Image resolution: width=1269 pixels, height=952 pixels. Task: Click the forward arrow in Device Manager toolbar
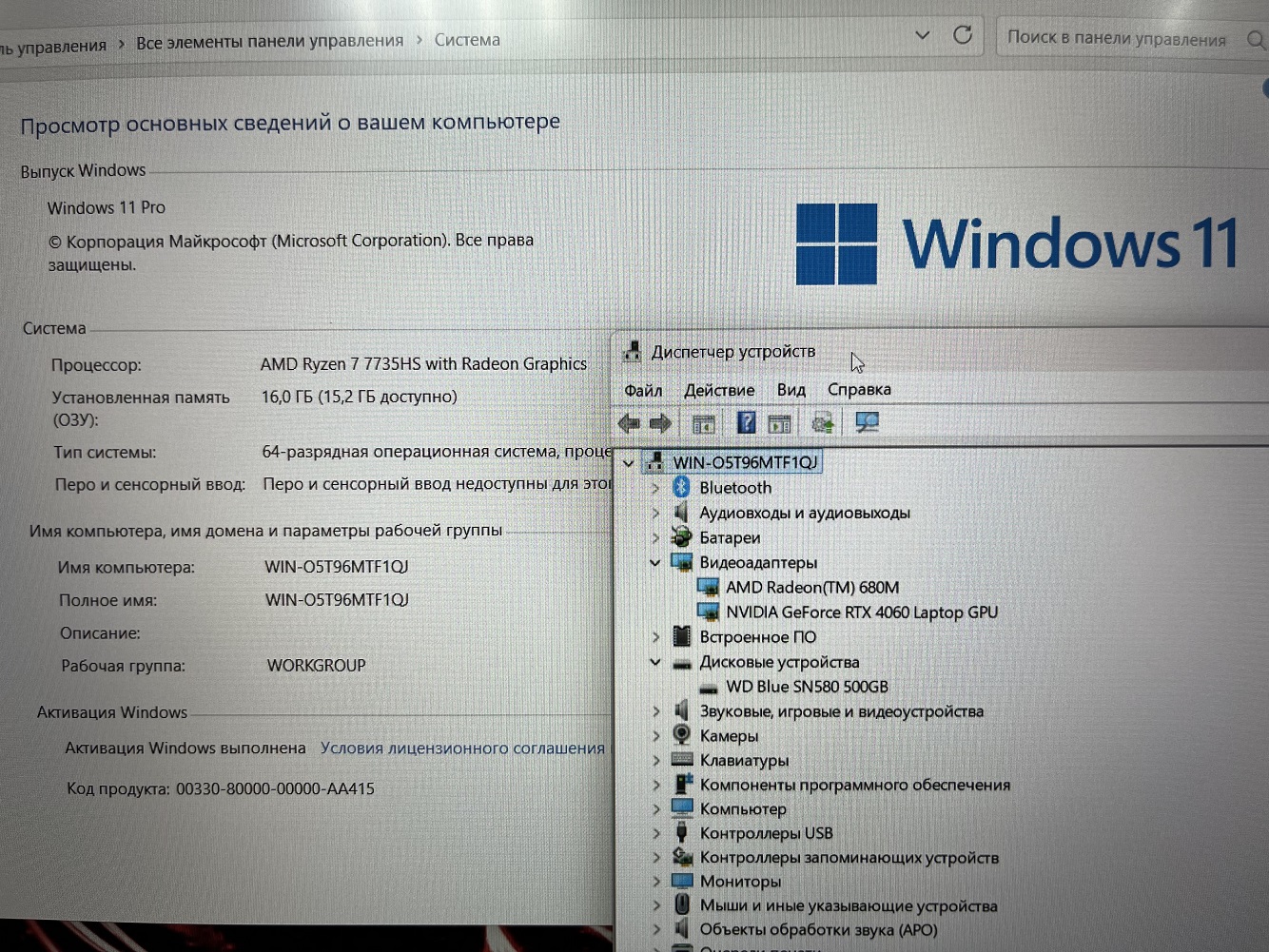pos(660,423)
